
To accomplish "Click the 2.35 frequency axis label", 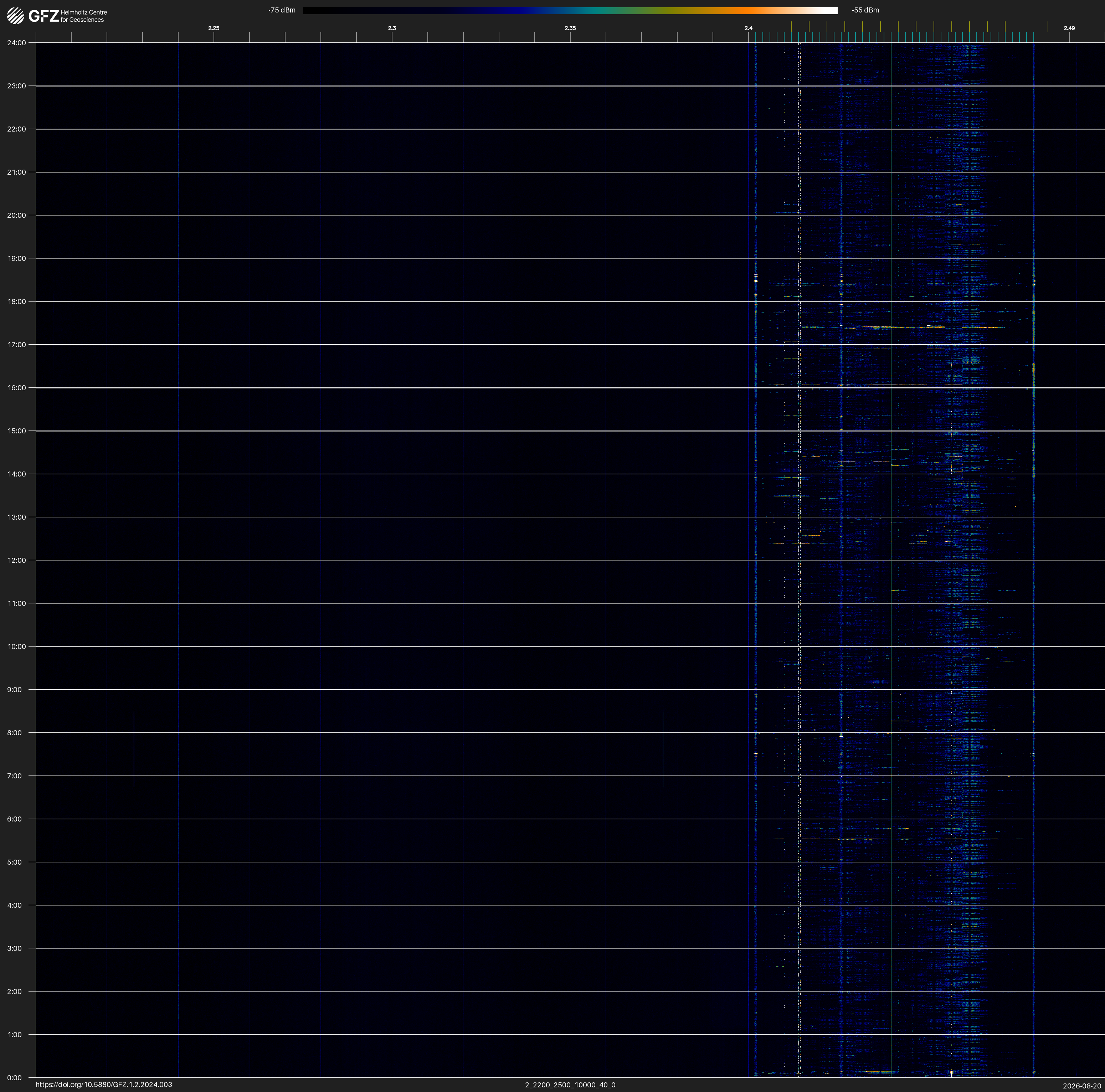I will click(570, 28).
